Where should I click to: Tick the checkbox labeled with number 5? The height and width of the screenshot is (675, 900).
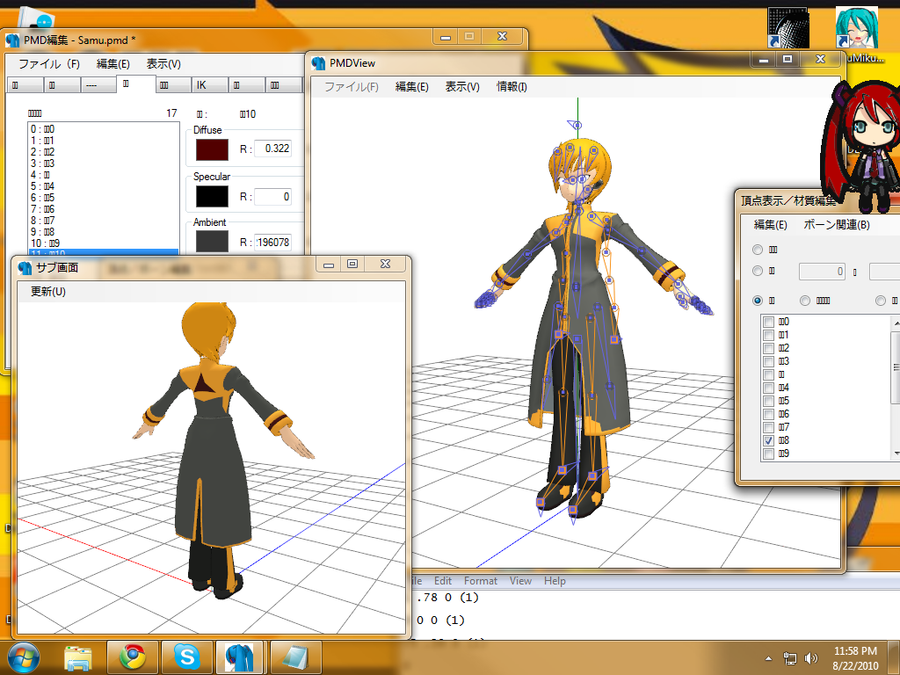tap(769, 401)
